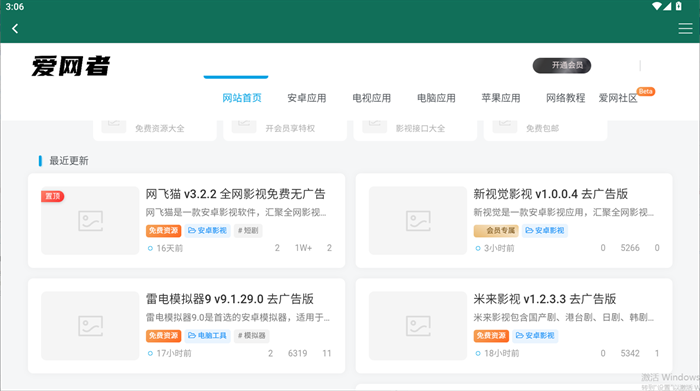Click the 1W+ view count

303,248
